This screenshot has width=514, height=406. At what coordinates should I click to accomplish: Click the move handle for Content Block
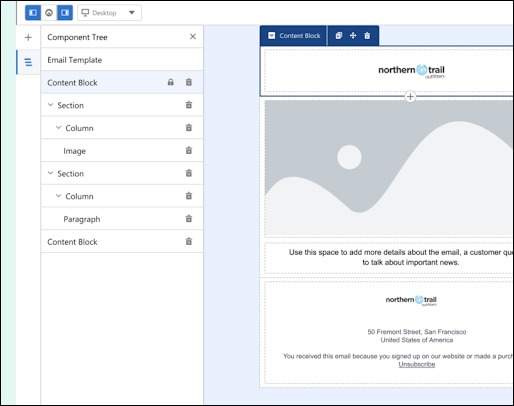(353, 36)
